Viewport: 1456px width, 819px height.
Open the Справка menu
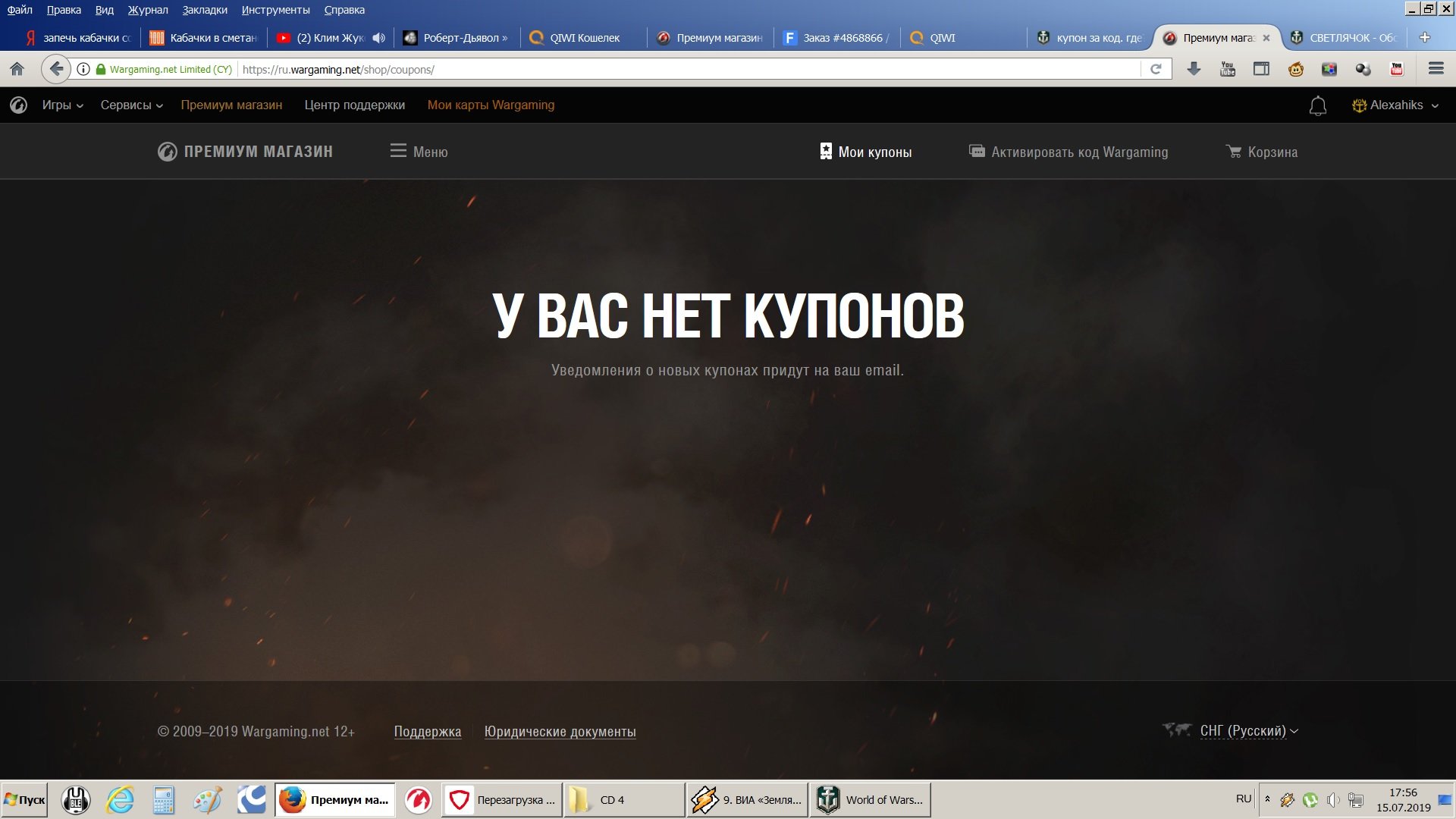(x=344, y=10)
